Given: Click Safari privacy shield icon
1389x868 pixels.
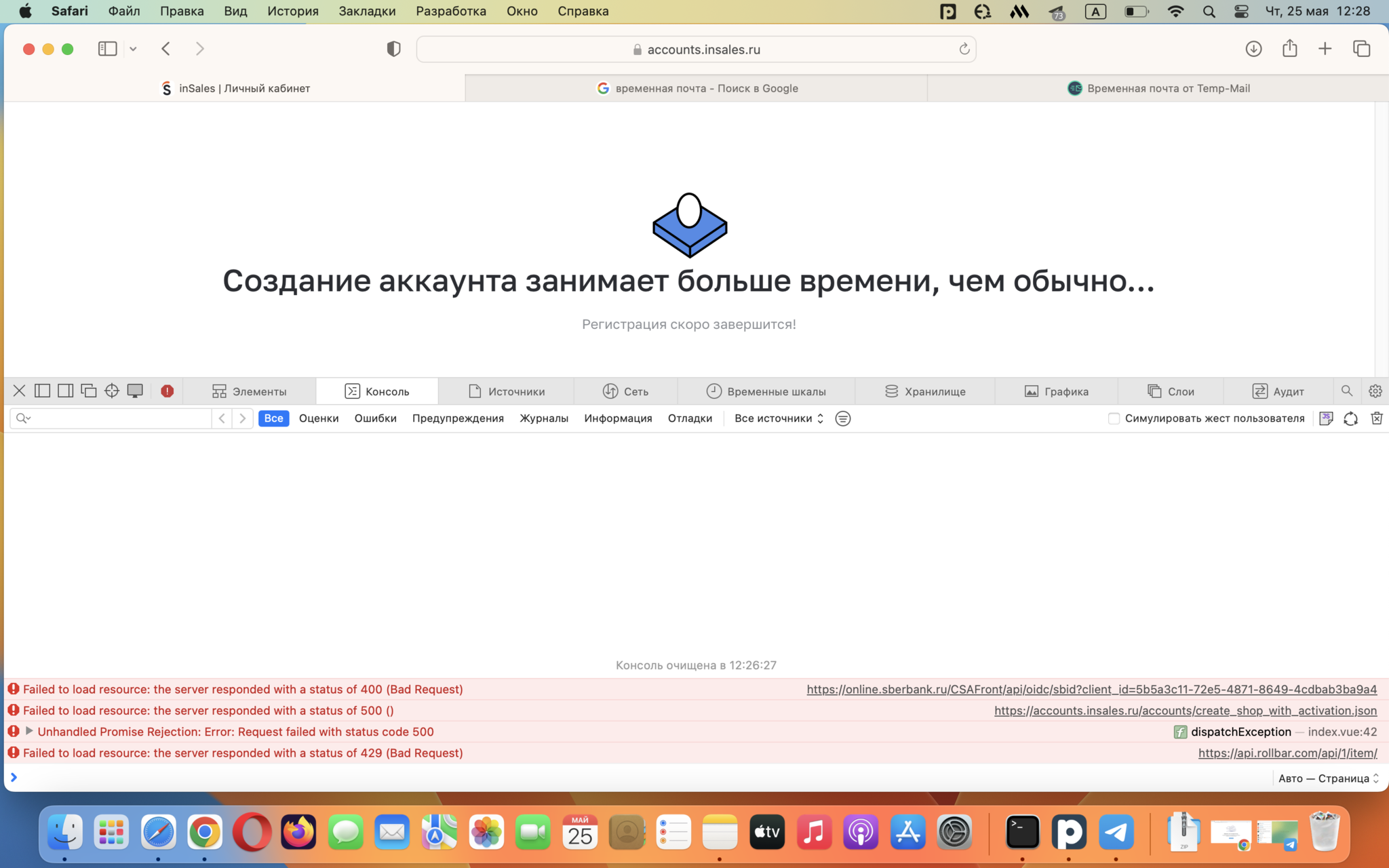Looking at the screenshot, I should click(x=393, y=49).
